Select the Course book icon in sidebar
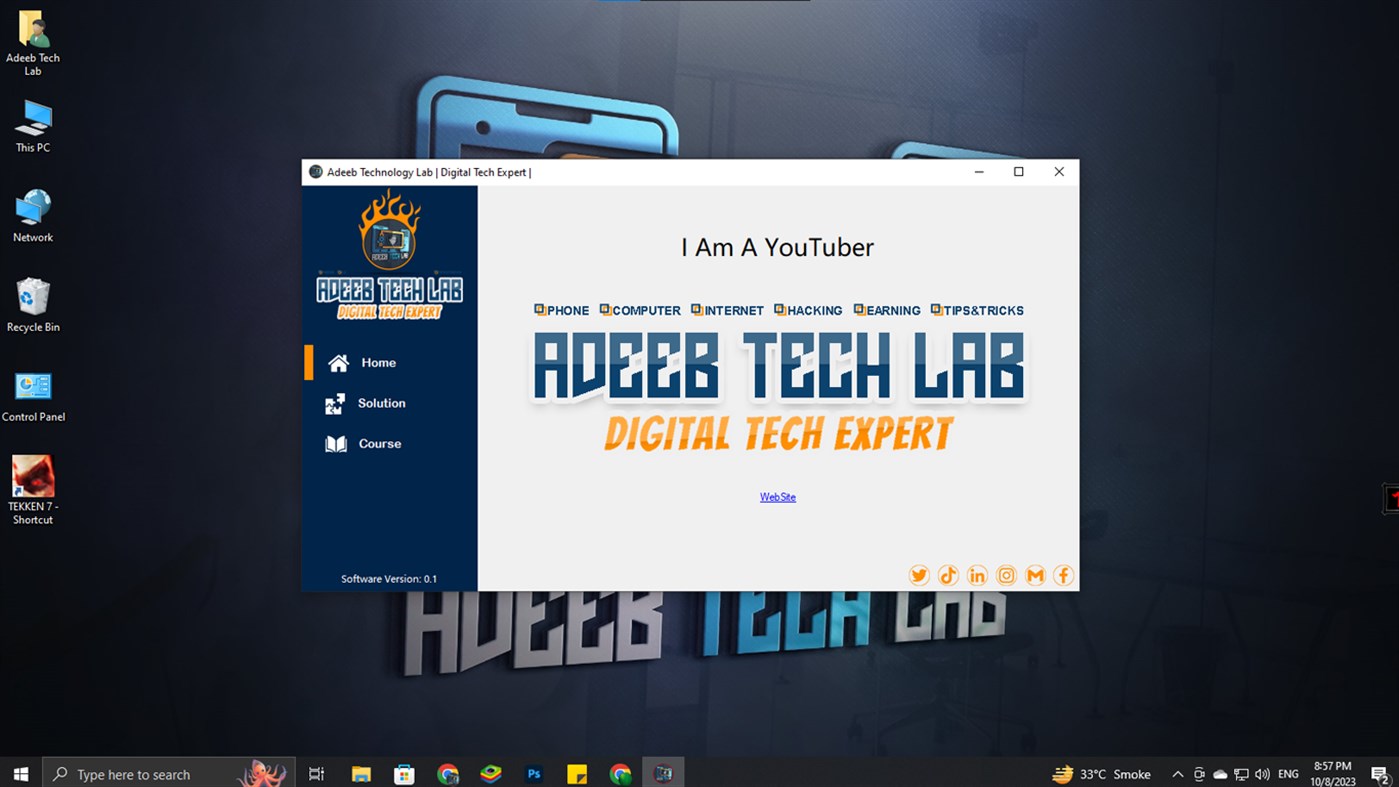Image resolution: width=1399 pixels, height=787 pixels. pos(339,442)
